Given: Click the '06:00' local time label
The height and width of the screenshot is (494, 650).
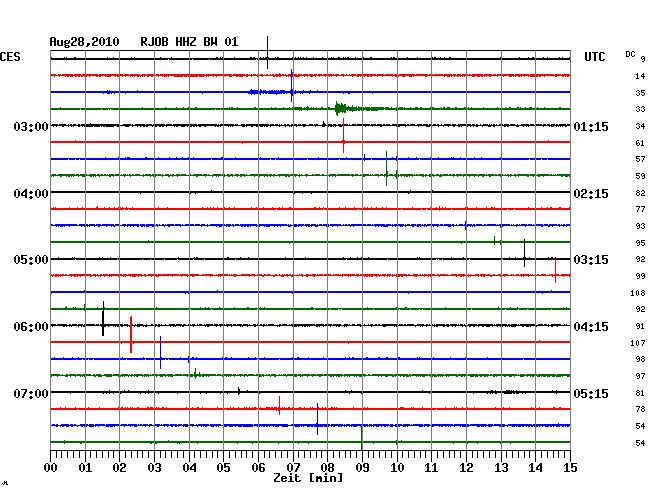Looking at the screenshot, I should coord(31,327).
